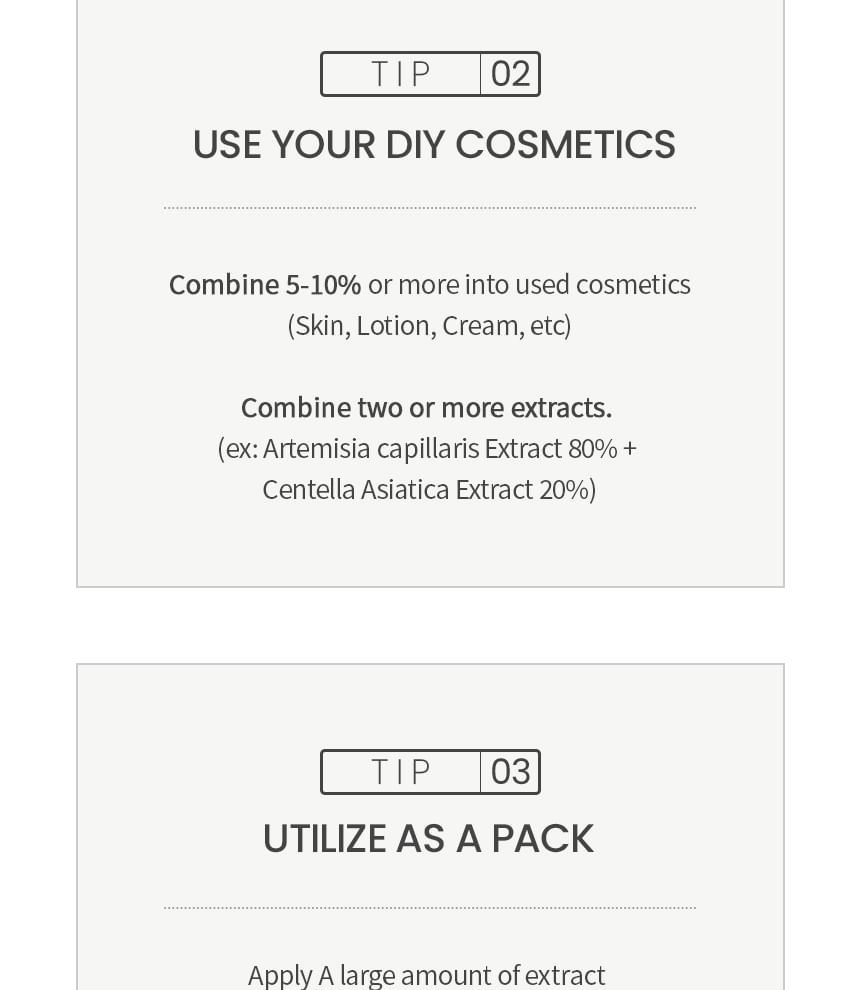Image resolution: width=860 pixels, height=990 pixels.
Task: Click the TIP 03 badge label
Action: tap(430, 772)
